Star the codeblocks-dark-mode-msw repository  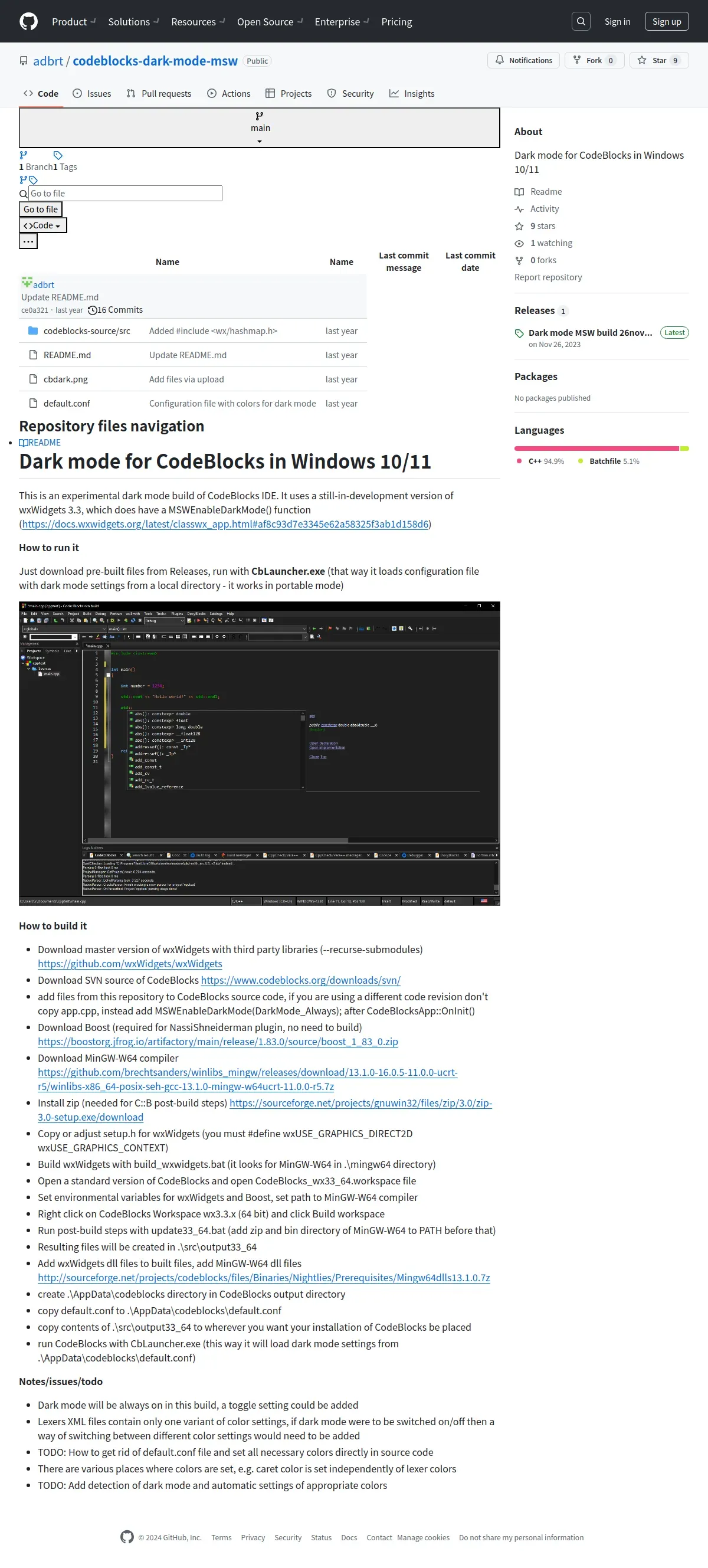point(658,60)
